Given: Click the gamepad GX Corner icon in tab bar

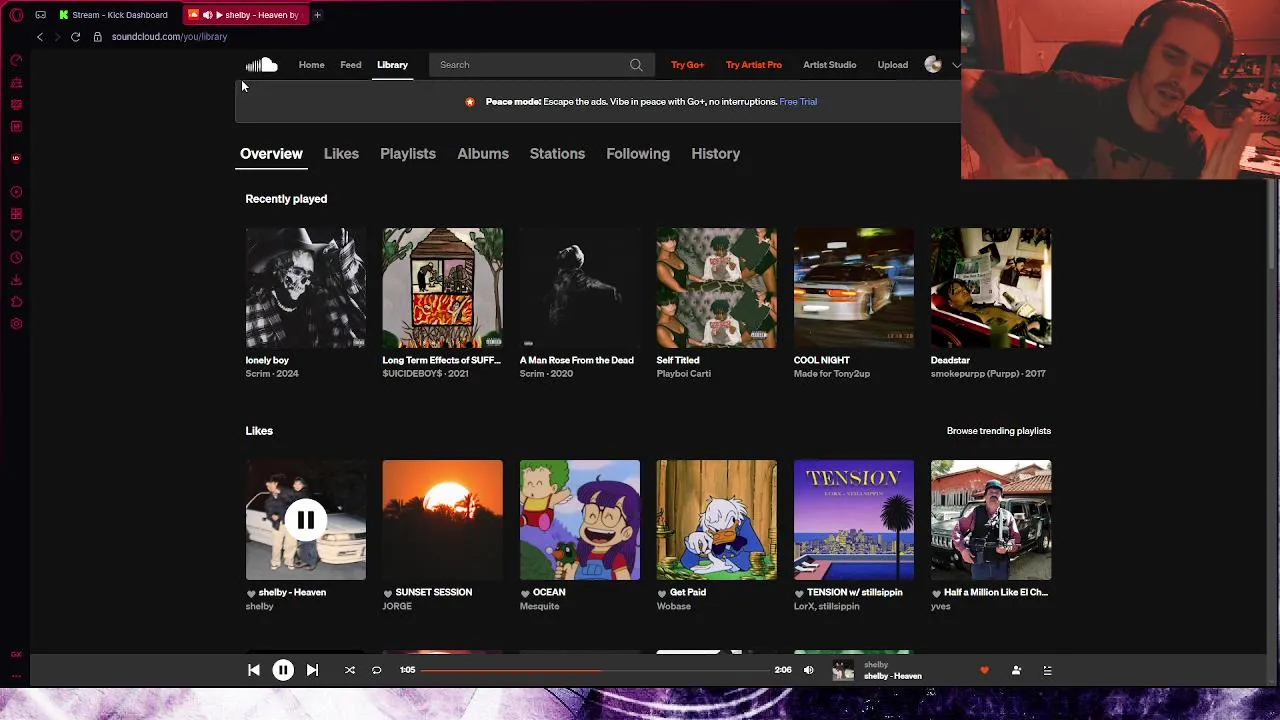Looking at the screenshot, I should click(40, 15).
